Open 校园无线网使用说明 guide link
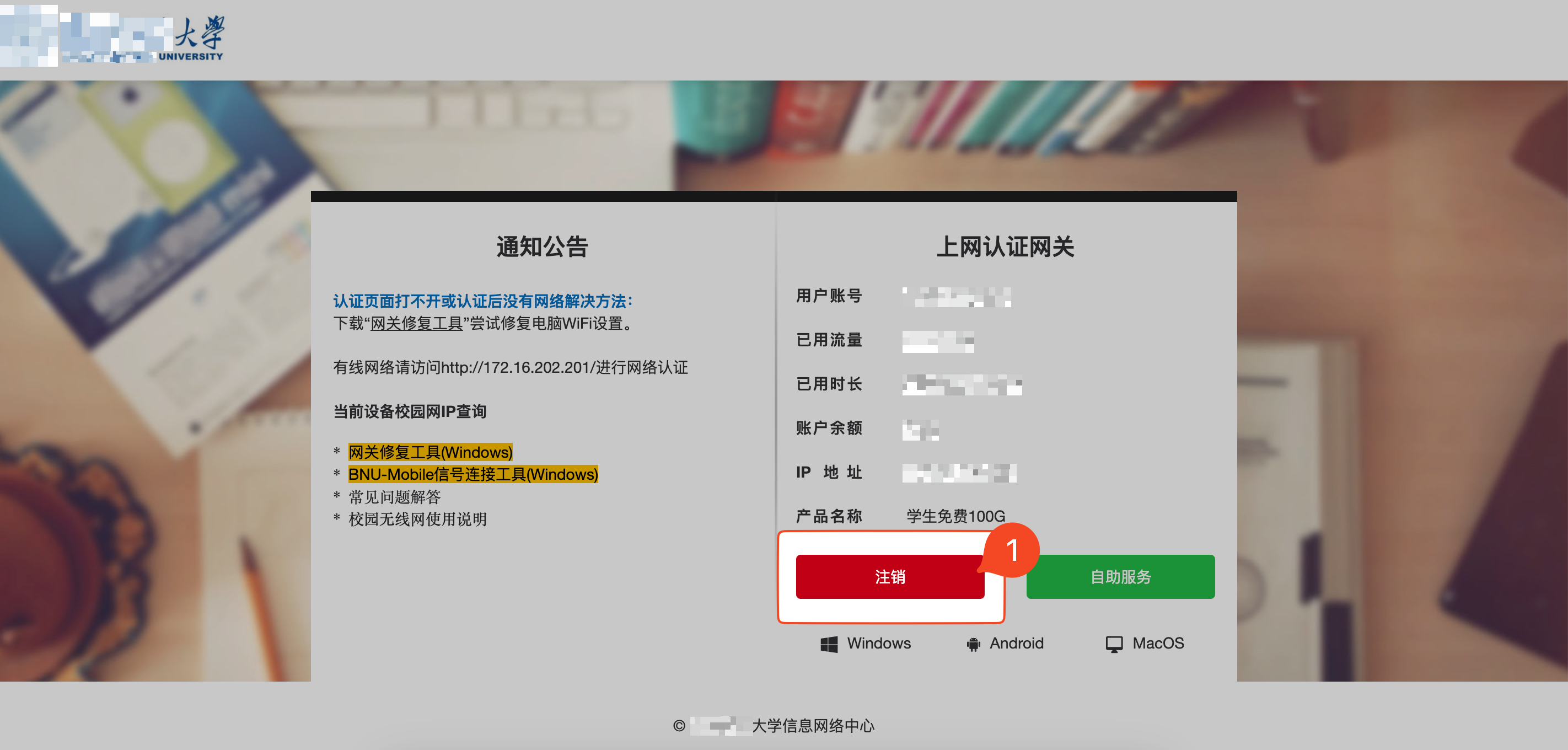Screen dimensions: 1568x750 417,519
